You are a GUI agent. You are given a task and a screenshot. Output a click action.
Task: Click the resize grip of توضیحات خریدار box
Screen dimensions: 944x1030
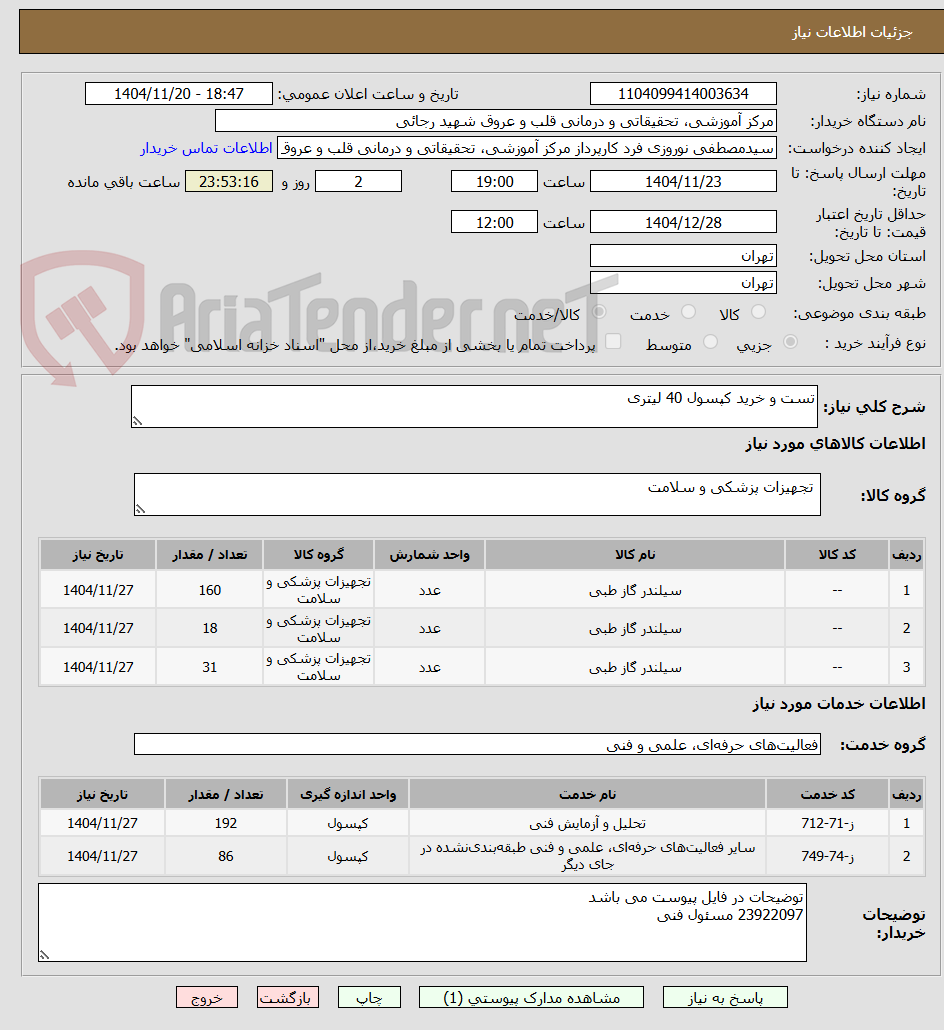[x=44, y=955]
